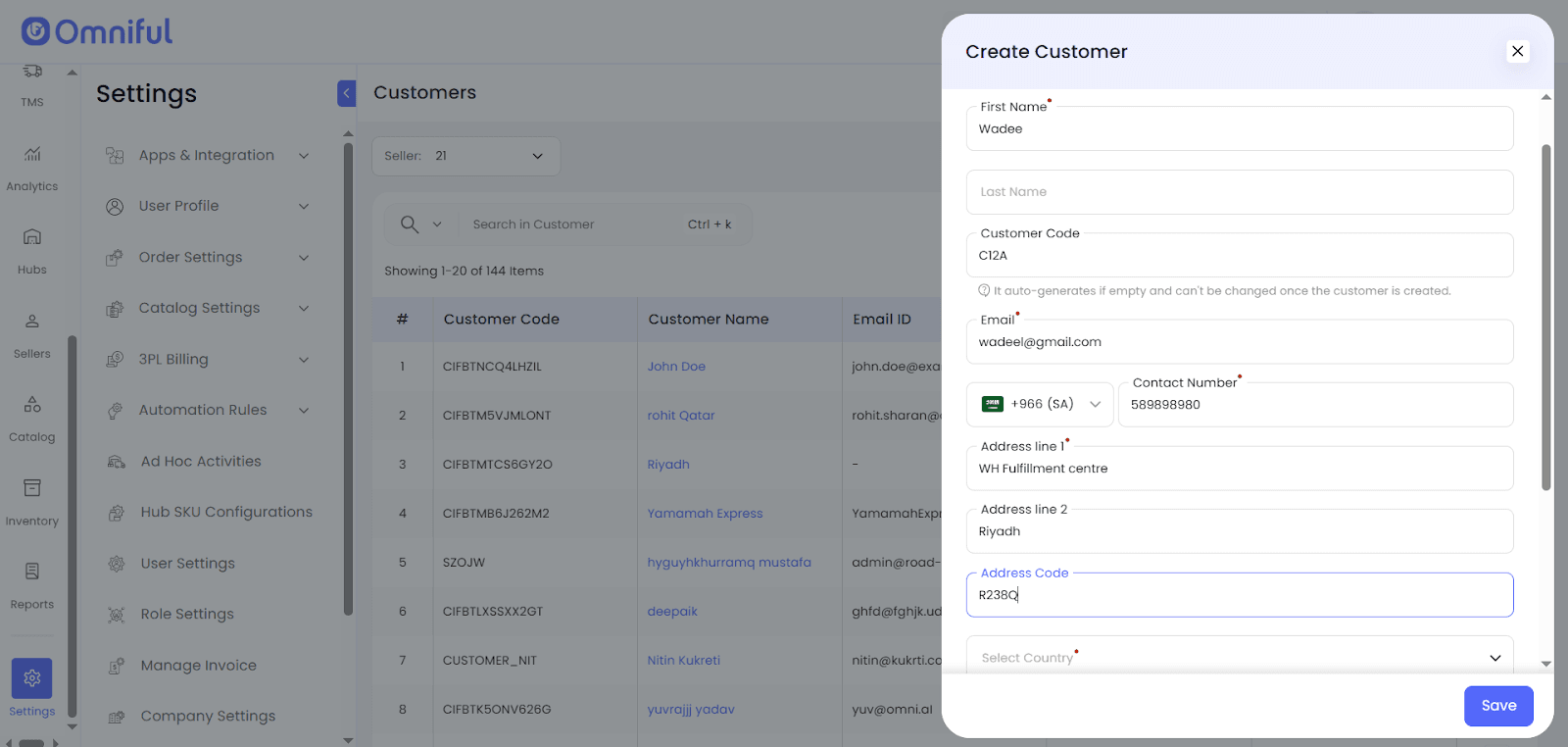This screenshot has height=747, width=1568.
Task: Open Role Settings menu item
Action: point(187,615)
